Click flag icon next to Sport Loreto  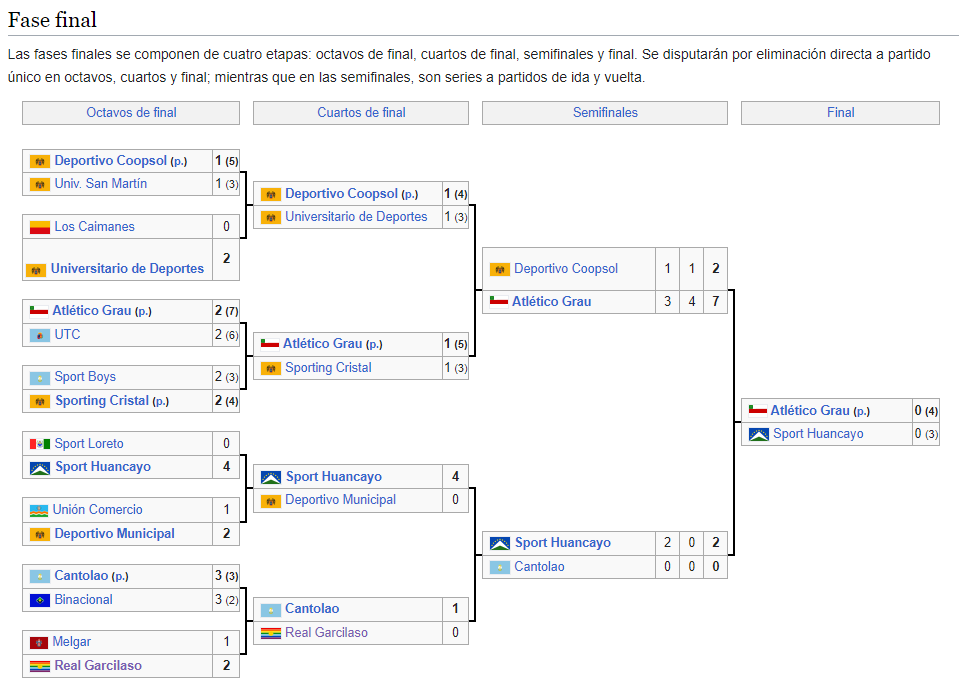40,444
